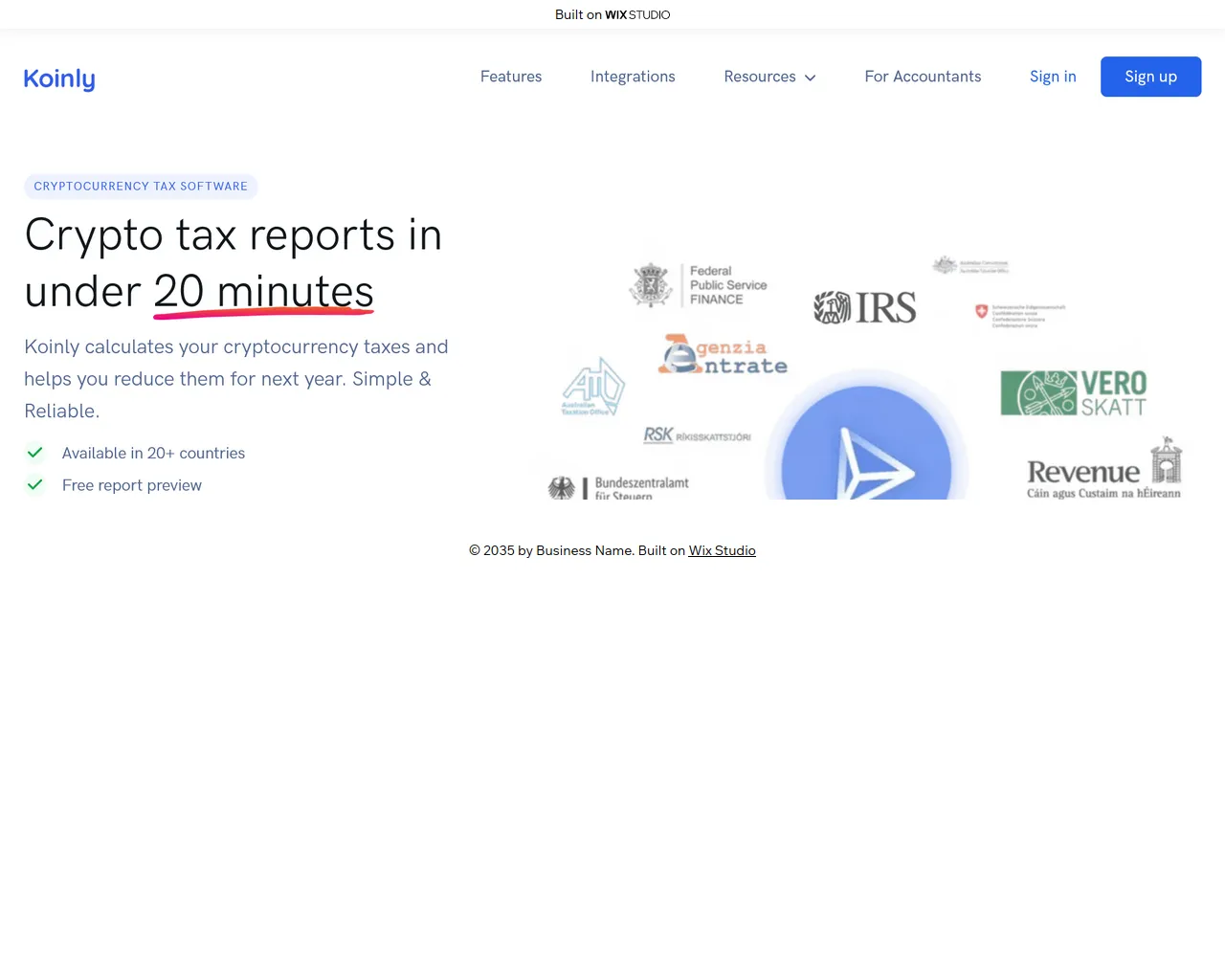Click the Revenue Ireland logo

pos(1104,469)
